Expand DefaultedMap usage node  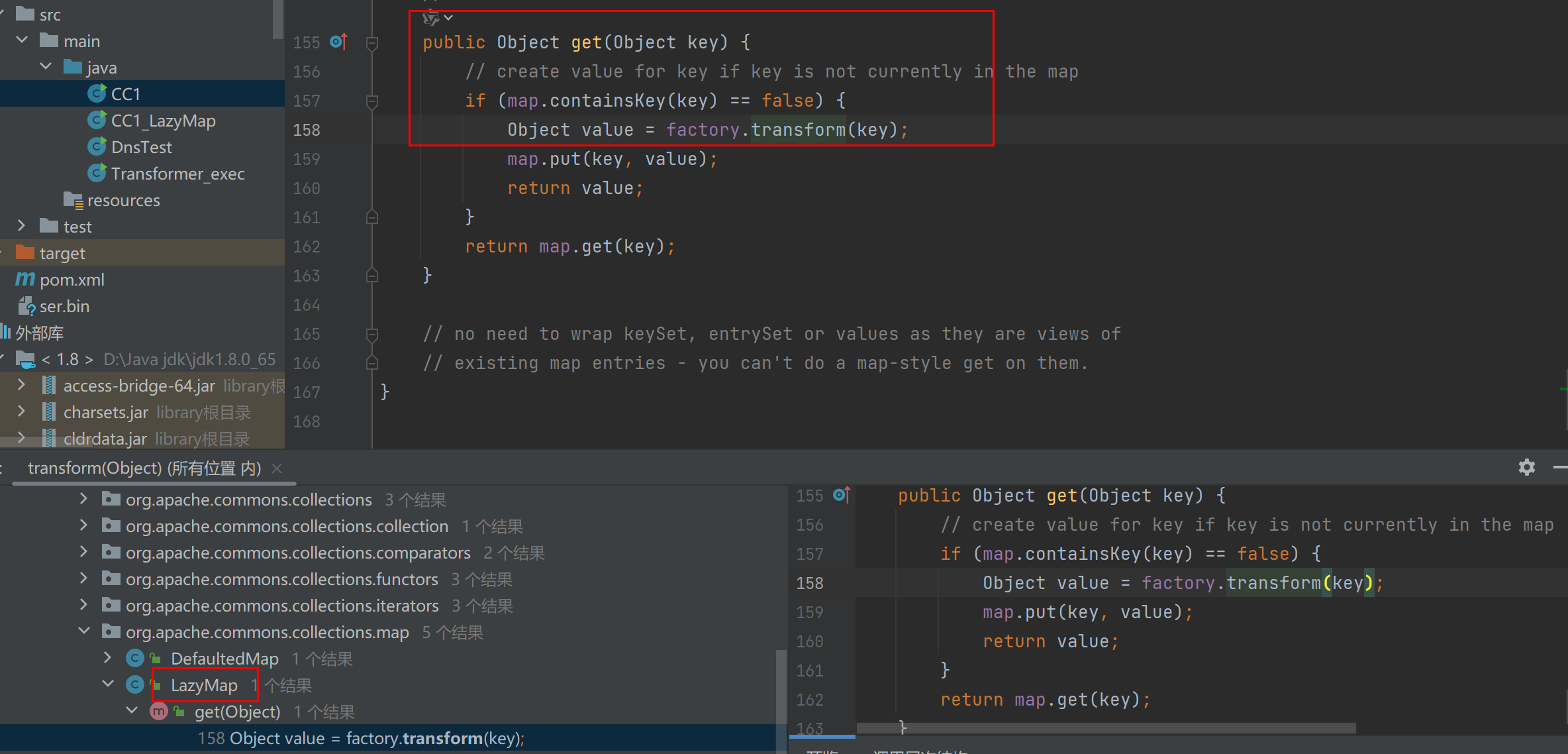click(x=107, y=658)
